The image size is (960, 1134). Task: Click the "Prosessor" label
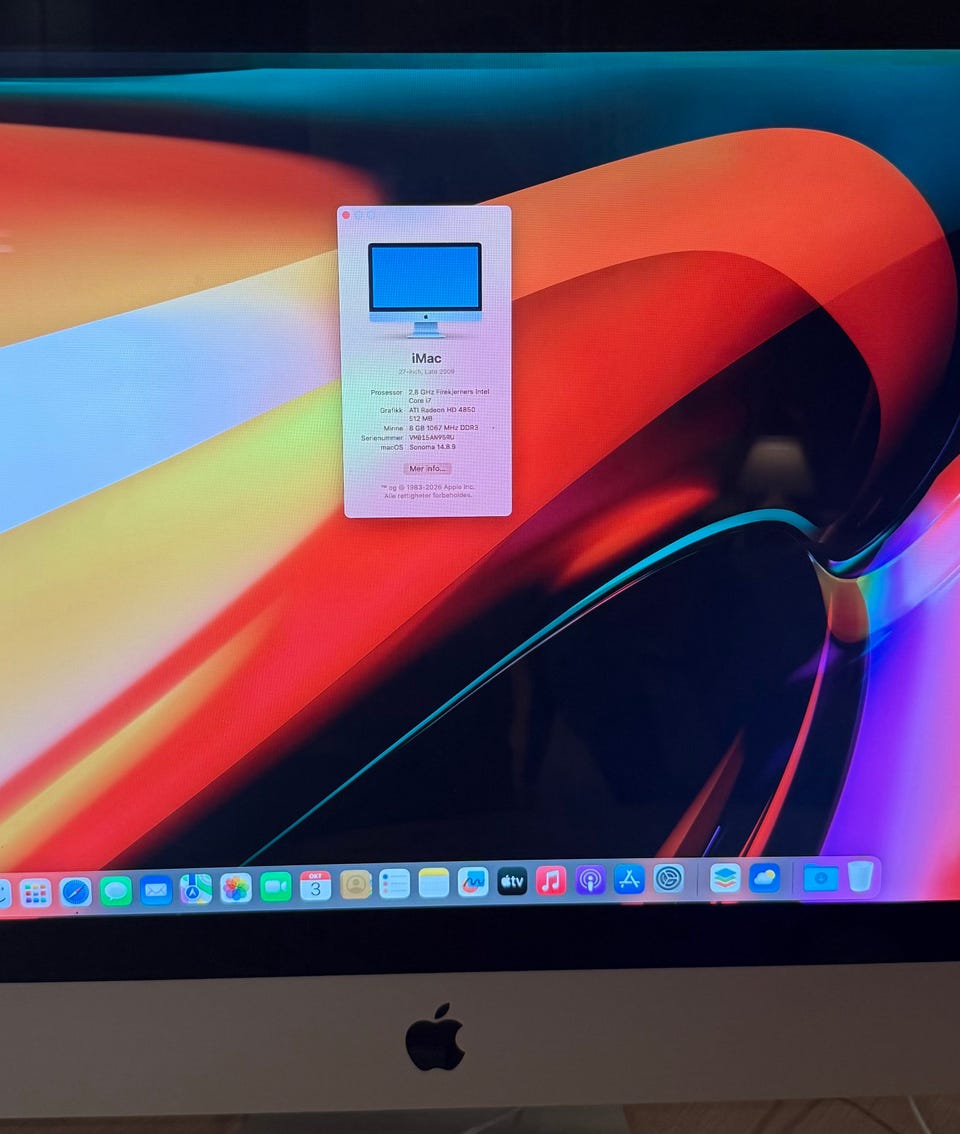386,393
